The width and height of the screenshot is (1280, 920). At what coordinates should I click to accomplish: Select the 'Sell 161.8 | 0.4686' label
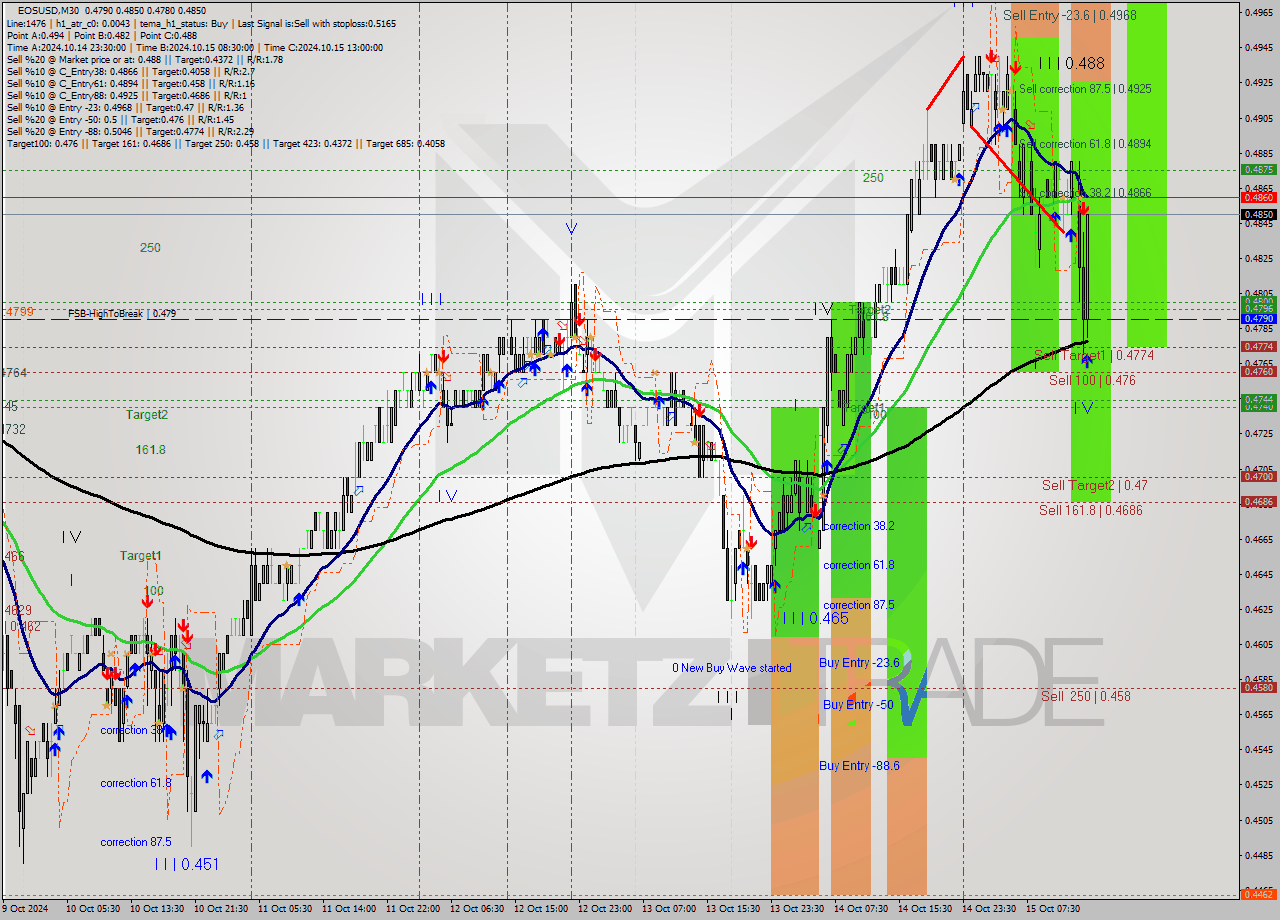1090,510
